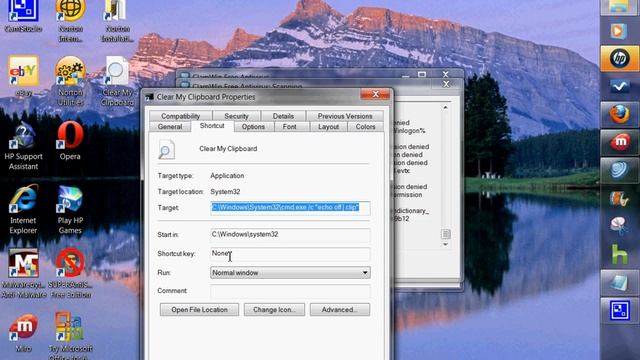The width and height of the screenshot is (640, 360).
Task: Maximize the ClamWin Free Antivirus window
Action: pyautogui.click(x=422, y=75)
